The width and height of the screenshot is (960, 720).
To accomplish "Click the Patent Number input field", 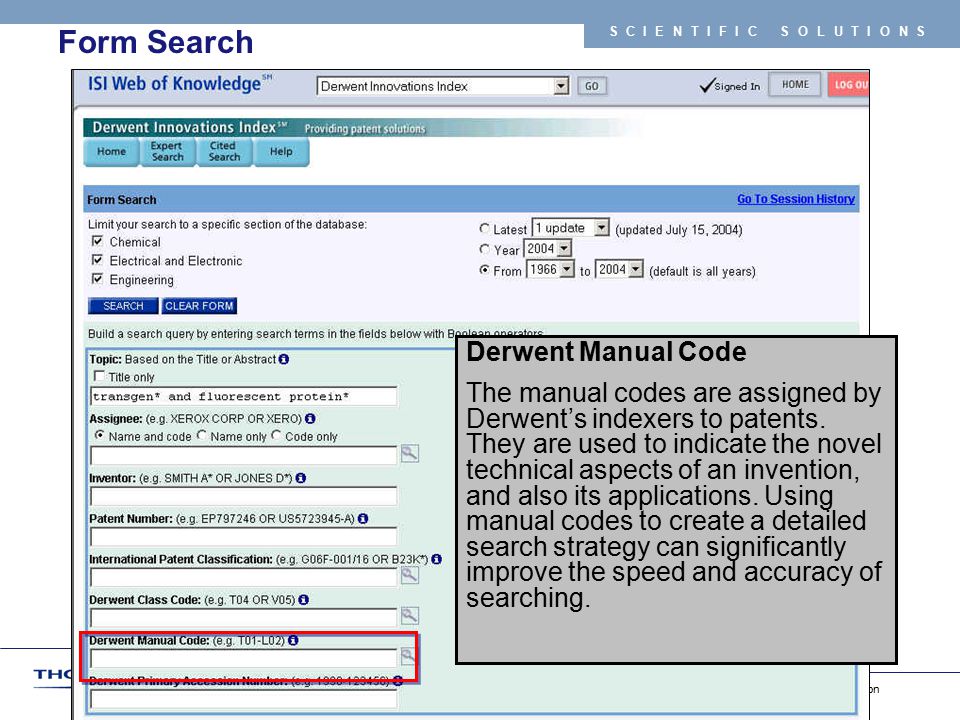I will click(244, 536).
